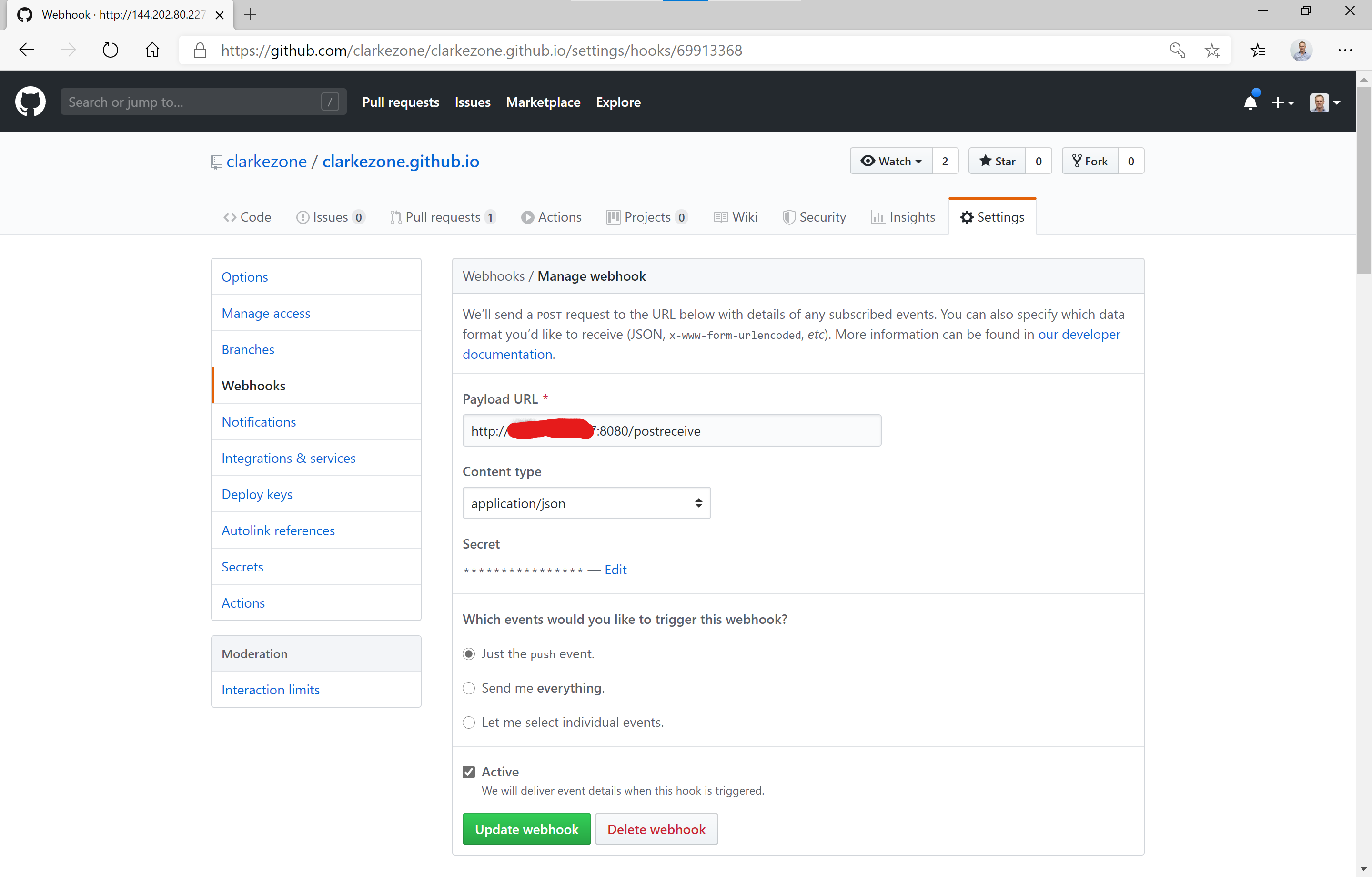Open the notifications bell

point(1251,102)
